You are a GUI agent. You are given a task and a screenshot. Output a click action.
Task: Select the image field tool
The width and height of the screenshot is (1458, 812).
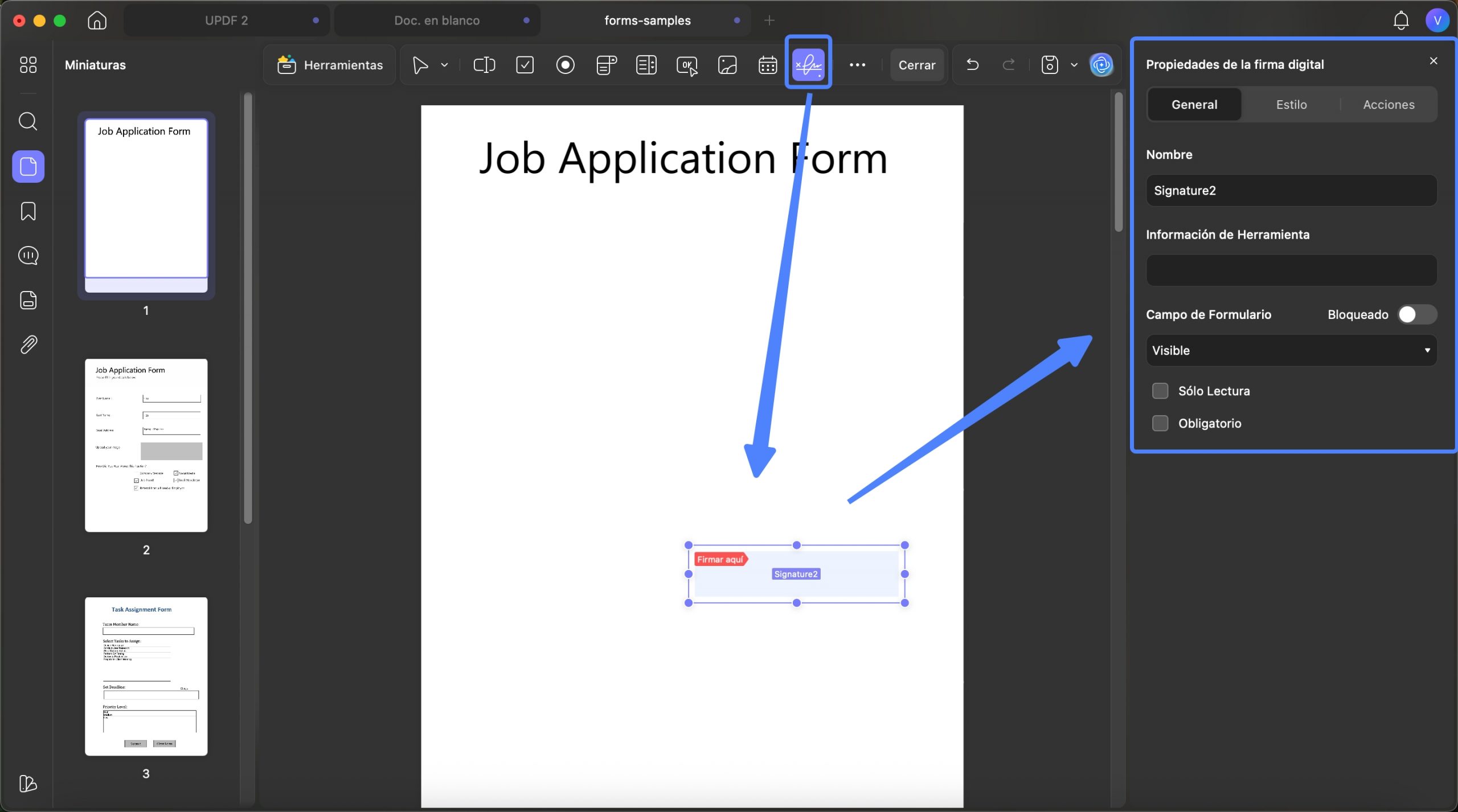pos(727,65)
